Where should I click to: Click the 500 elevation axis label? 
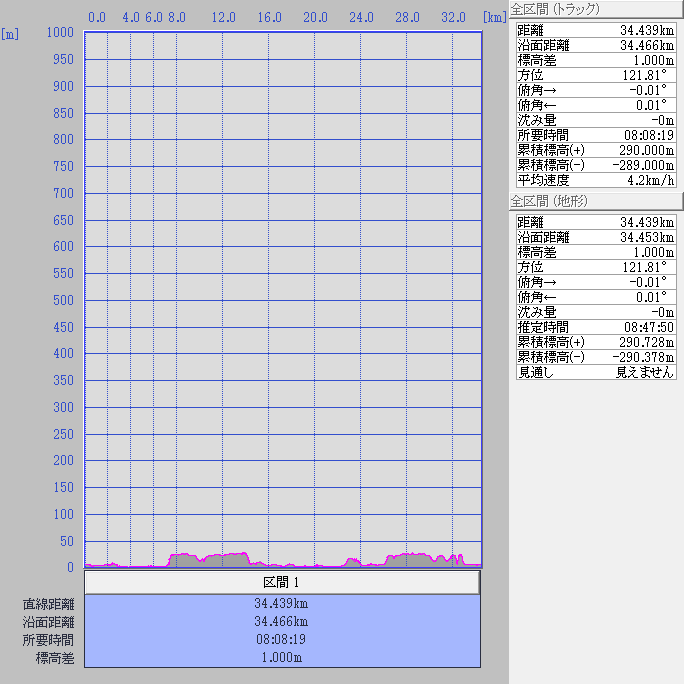[63, 301]
